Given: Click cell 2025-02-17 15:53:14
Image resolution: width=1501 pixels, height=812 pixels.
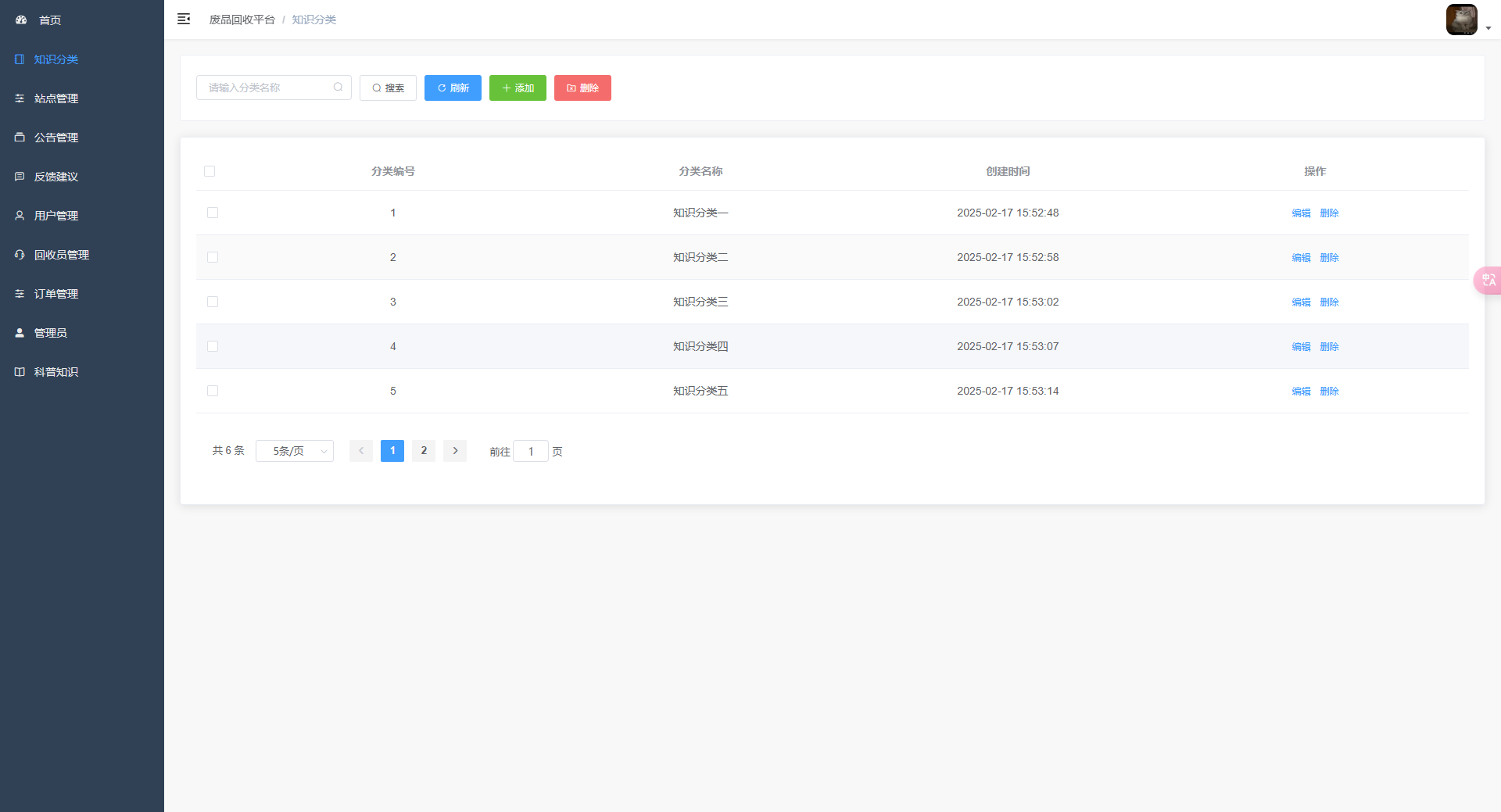Looking at the screenshot, I should pyautogui.click(x=1008, y=391).
